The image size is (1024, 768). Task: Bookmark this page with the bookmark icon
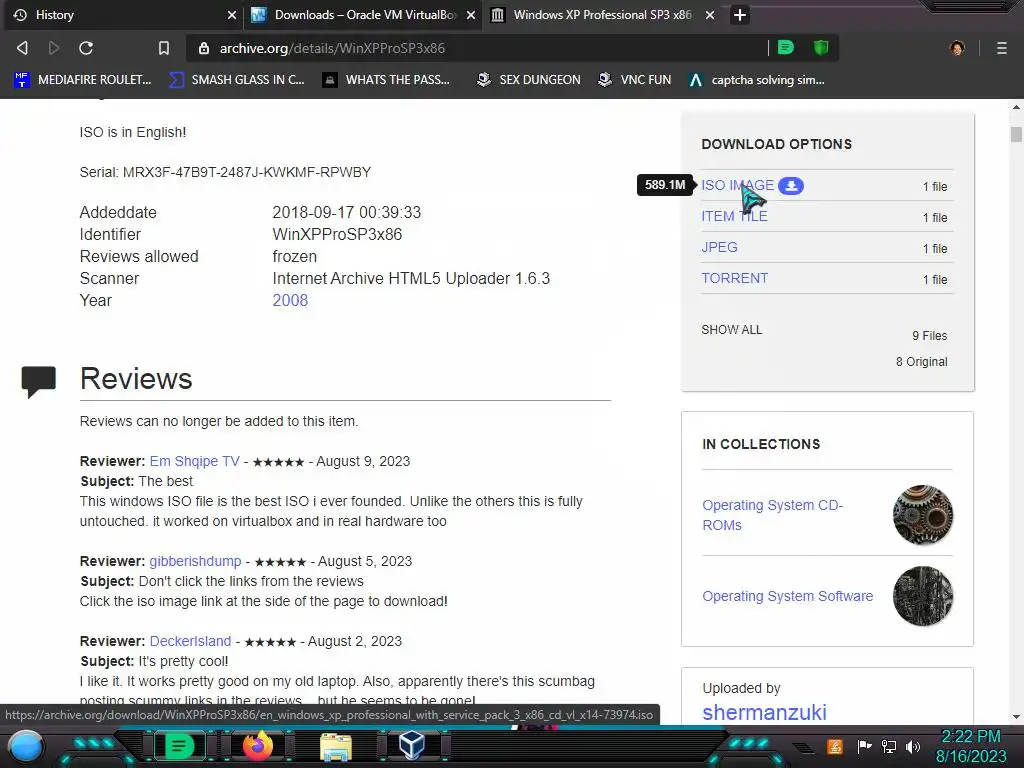pos(164,48)
